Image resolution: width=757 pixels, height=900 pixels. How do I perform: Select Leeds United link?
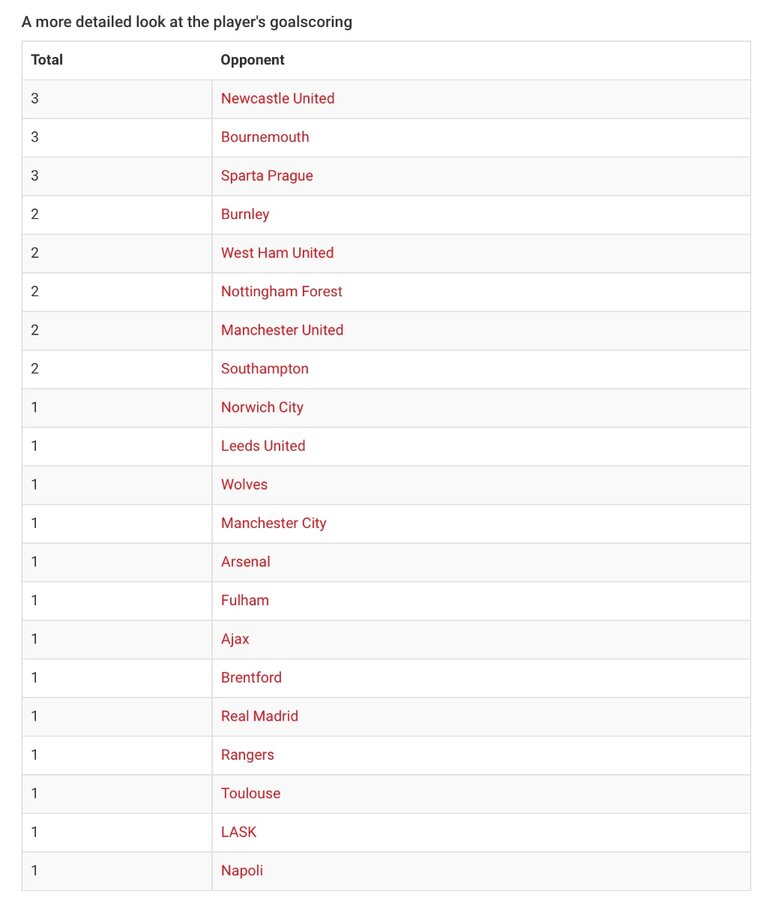(263, 445)
